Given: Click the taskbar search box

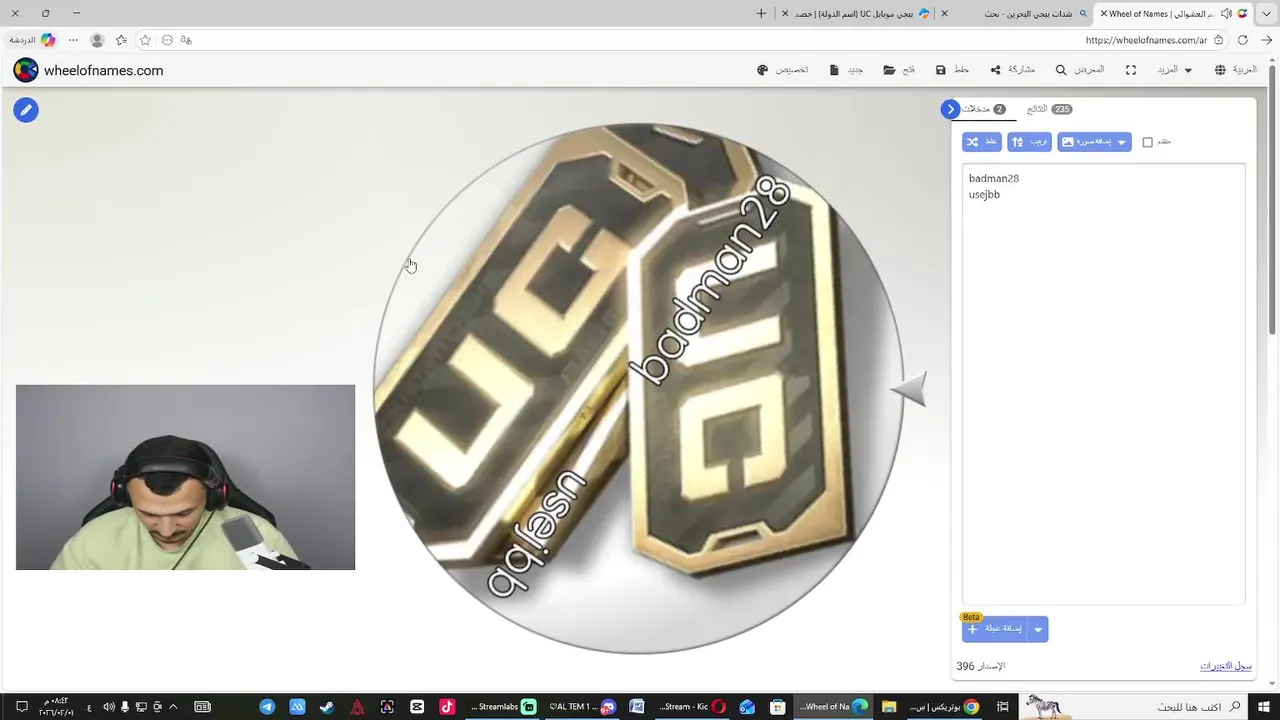Looking at the screenshot, I should (1131, 707).
